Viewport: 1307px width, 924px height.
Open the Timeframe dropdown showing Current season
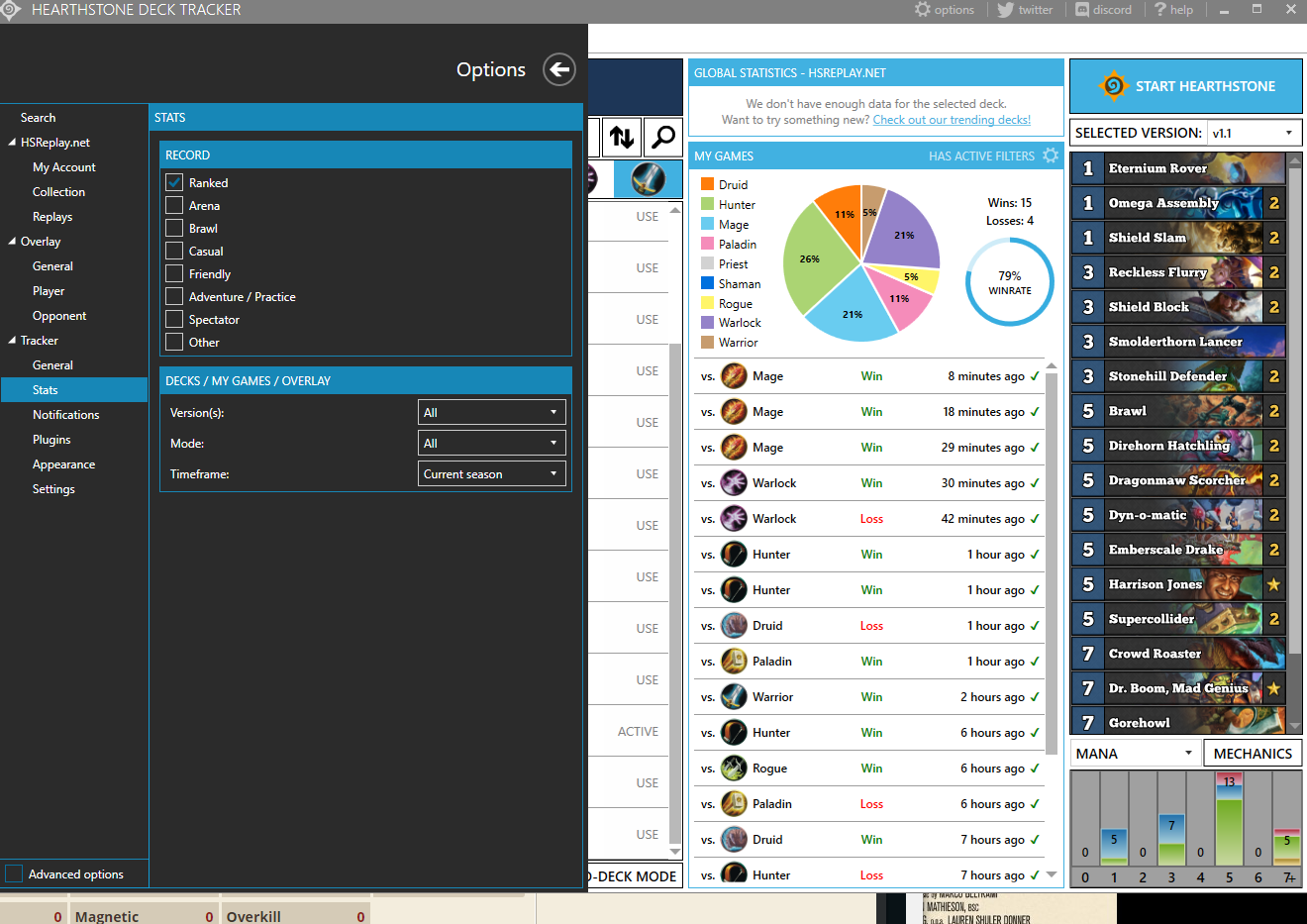(492, 473)
